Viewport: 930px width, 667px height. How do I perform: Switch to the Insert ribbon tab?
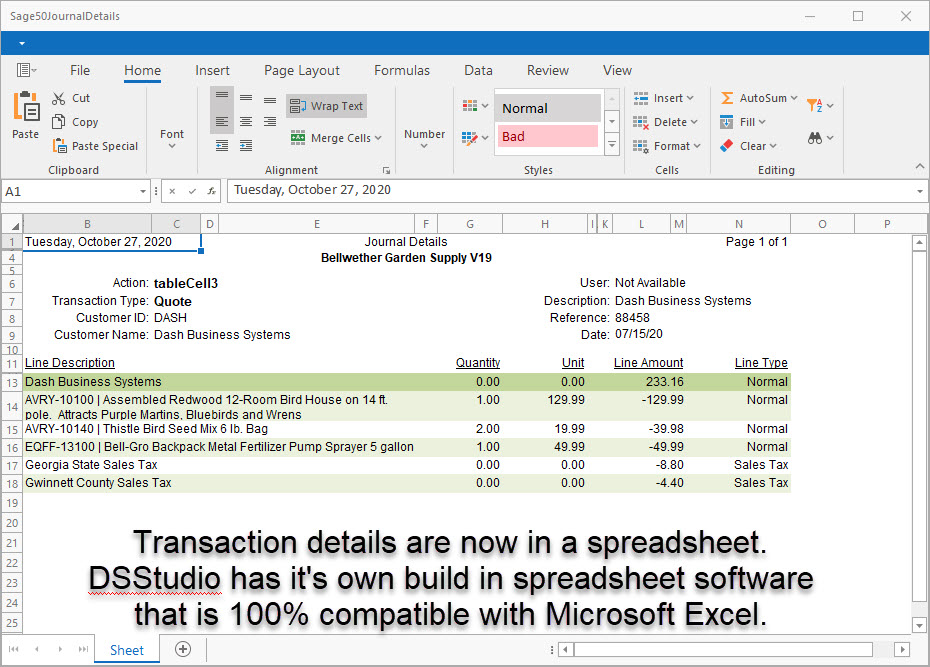[x=212, y=71]
